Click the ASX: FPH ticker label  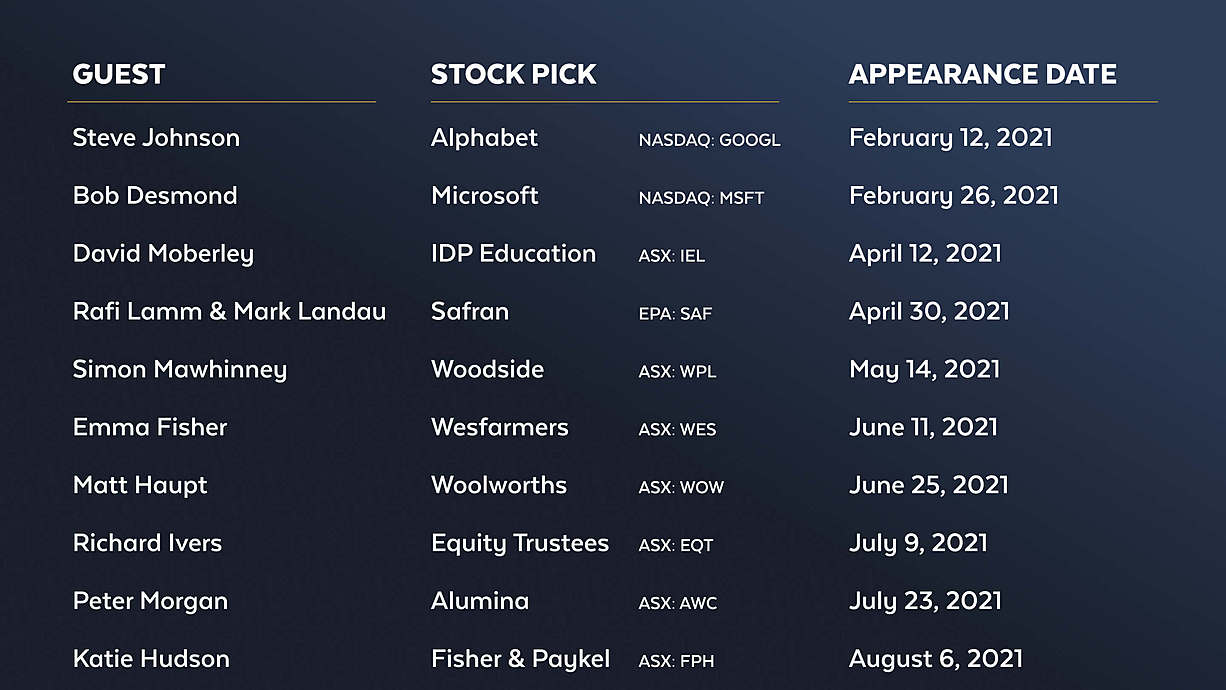click(676, 662)
